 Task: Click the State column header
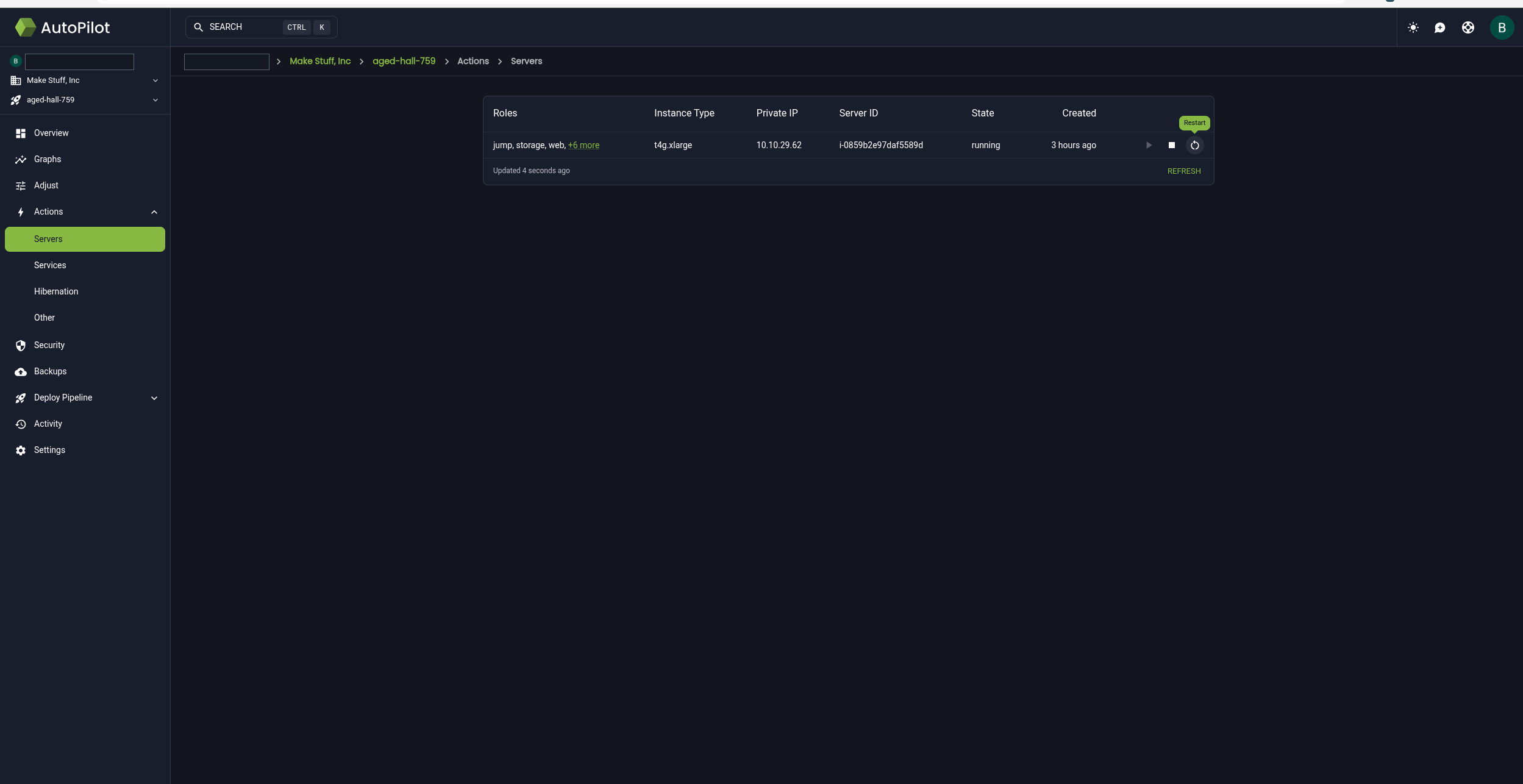[983, 113]
